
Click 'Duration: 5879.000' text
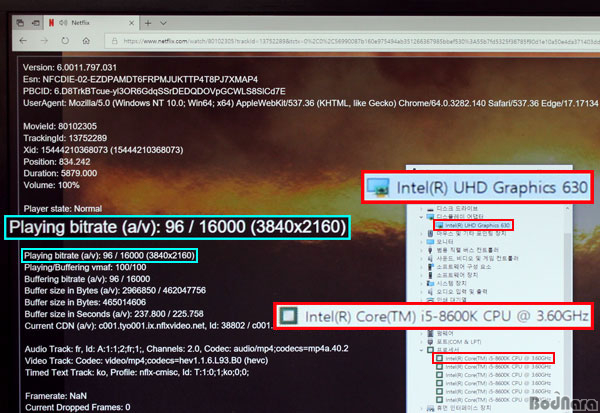tap(60, 173)
